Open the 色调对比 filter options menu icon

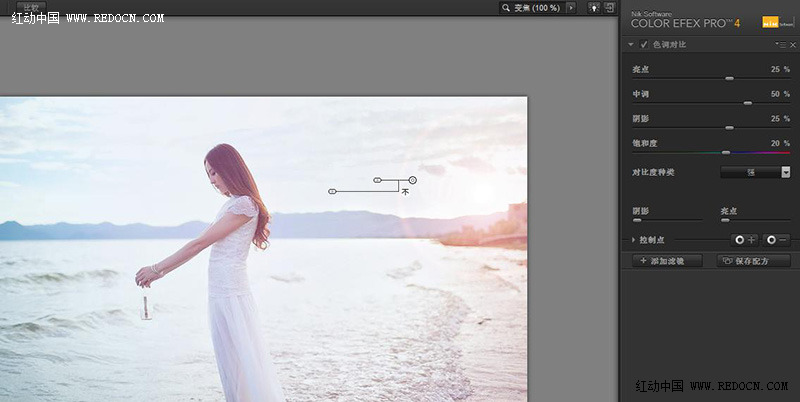click(781, 45)
